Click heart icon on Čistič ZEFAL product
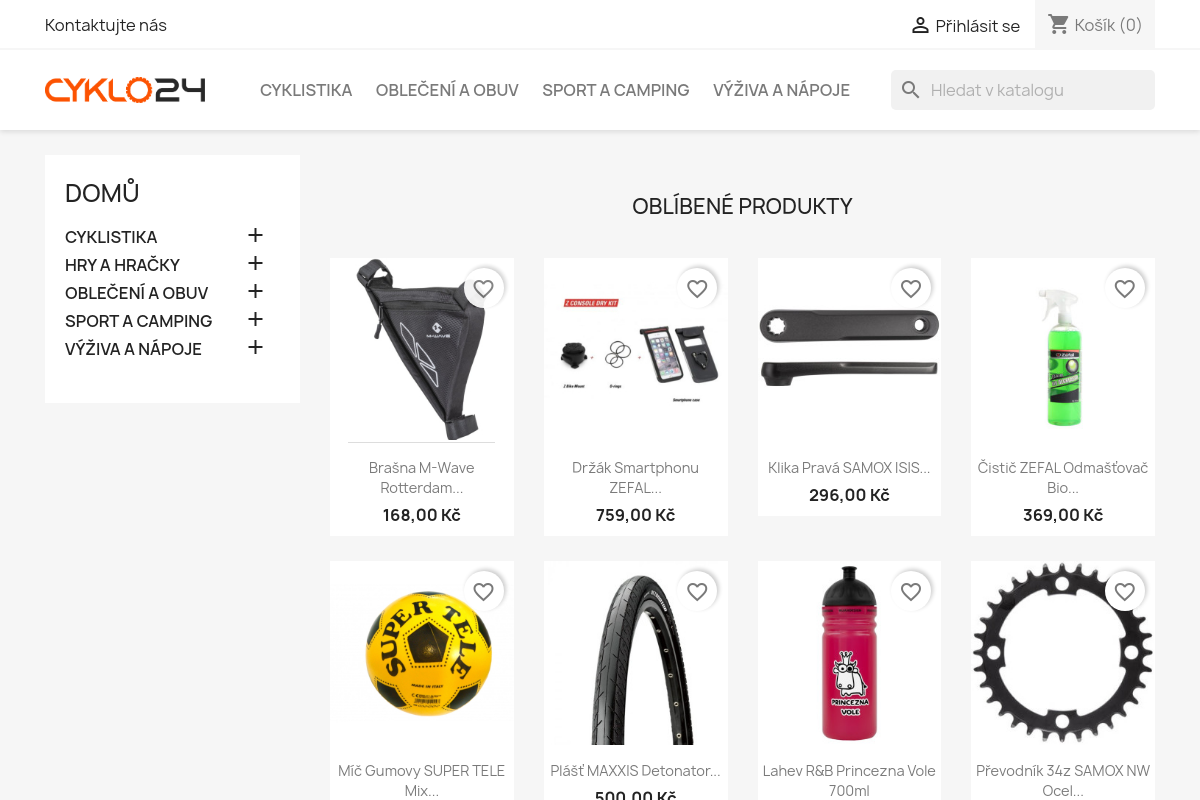This screenshot has width=1200, height=800. (1125, 289)
